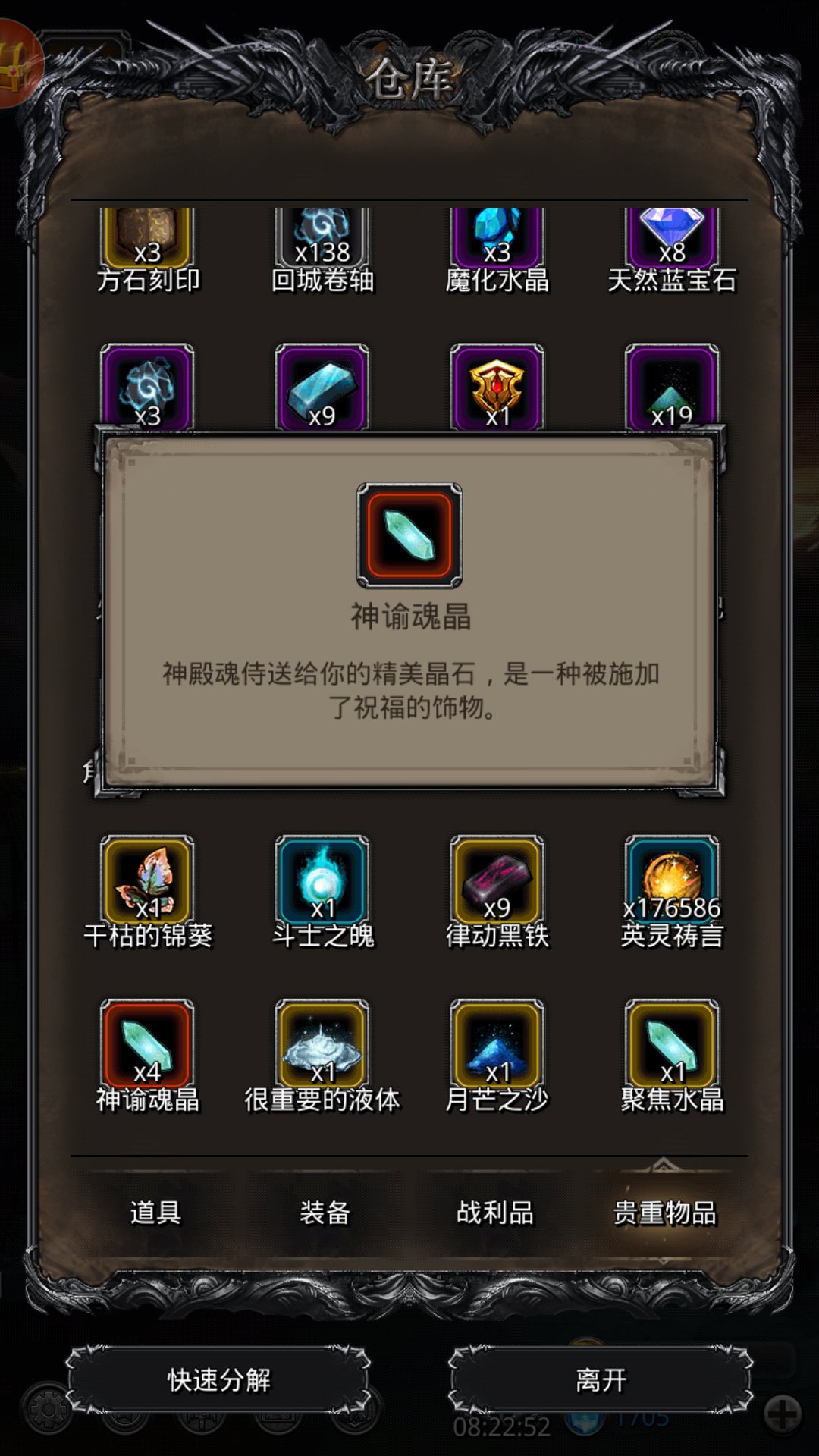Select the 律动黑铁 ingot item

click(x=497, y=880)
